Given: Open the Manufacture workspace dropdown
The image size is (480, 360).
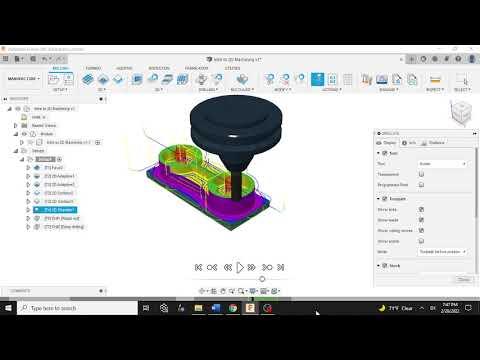Looking at the screenshot, I should [24, 79].
